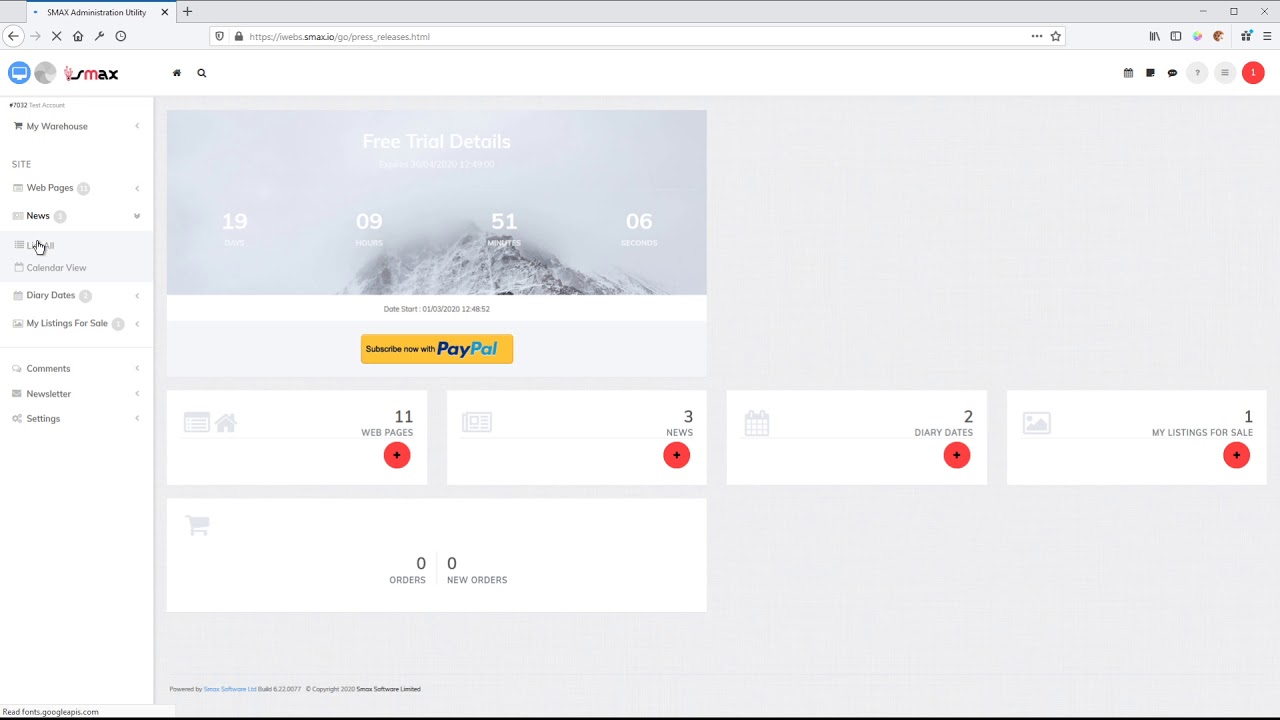Open Firefox library icon
The image size is (1280, 720).
[x=1155, y=36]
